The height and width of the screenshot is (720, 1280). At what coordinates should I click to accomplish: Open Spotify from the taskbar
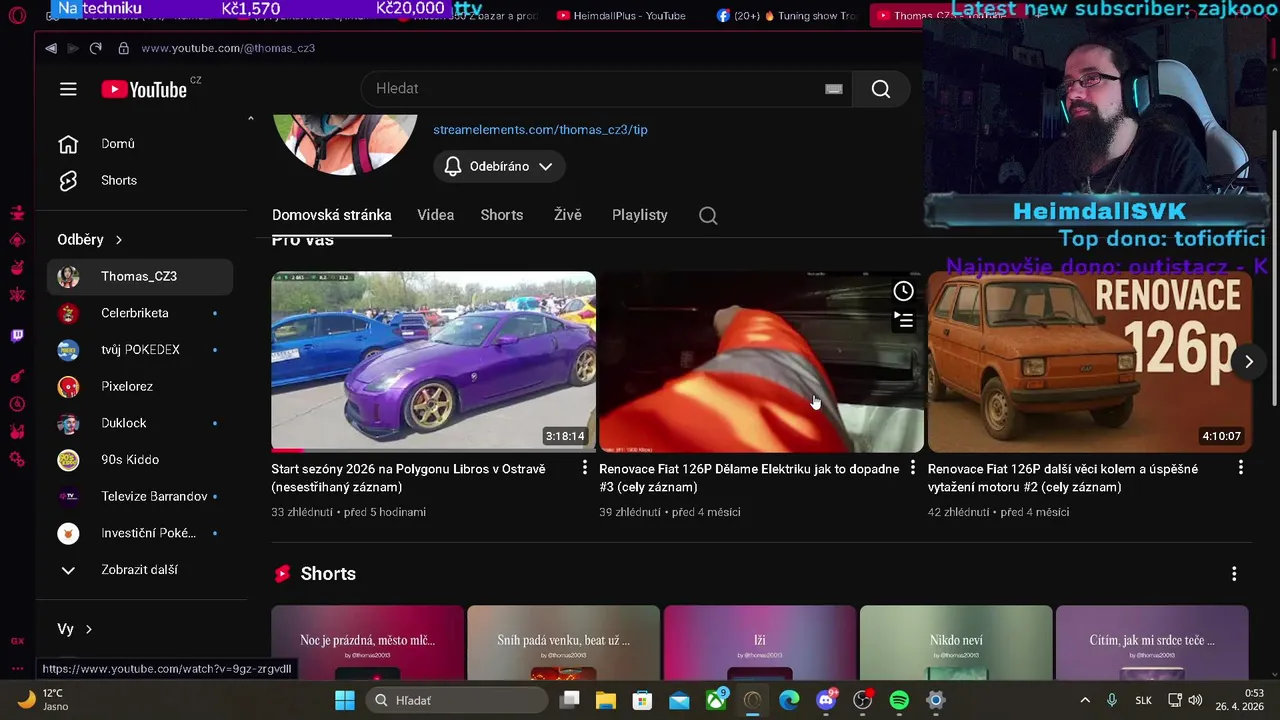(x=899, y=700)
